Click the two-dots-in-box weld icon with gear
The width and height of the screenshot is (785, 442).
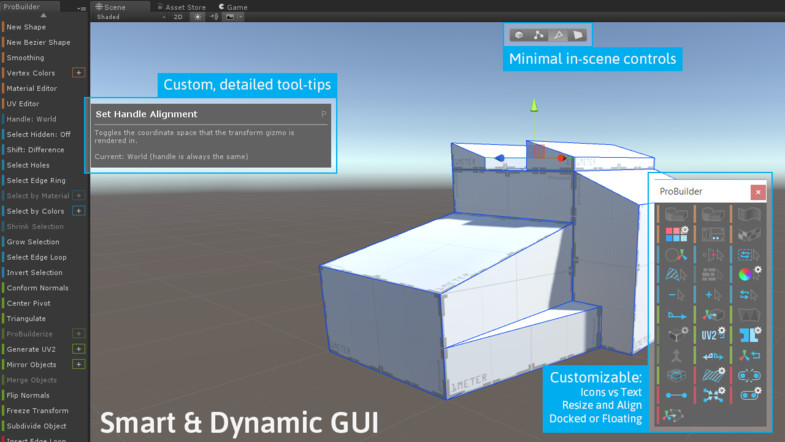click(750, 394)
